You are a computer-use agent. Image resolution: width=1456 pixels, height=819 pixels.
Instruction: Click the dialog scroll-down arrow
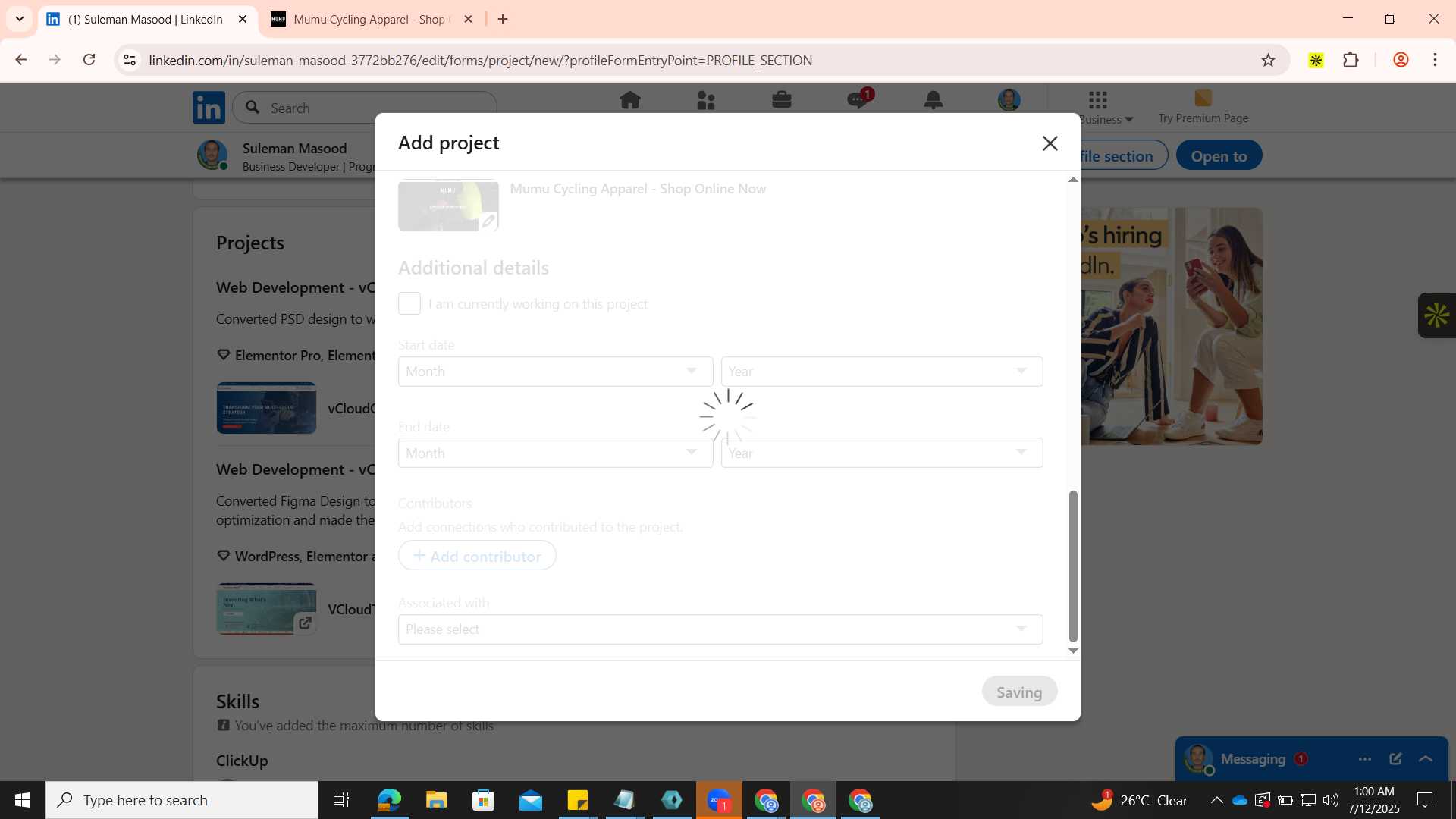[x=1073, y=651]
